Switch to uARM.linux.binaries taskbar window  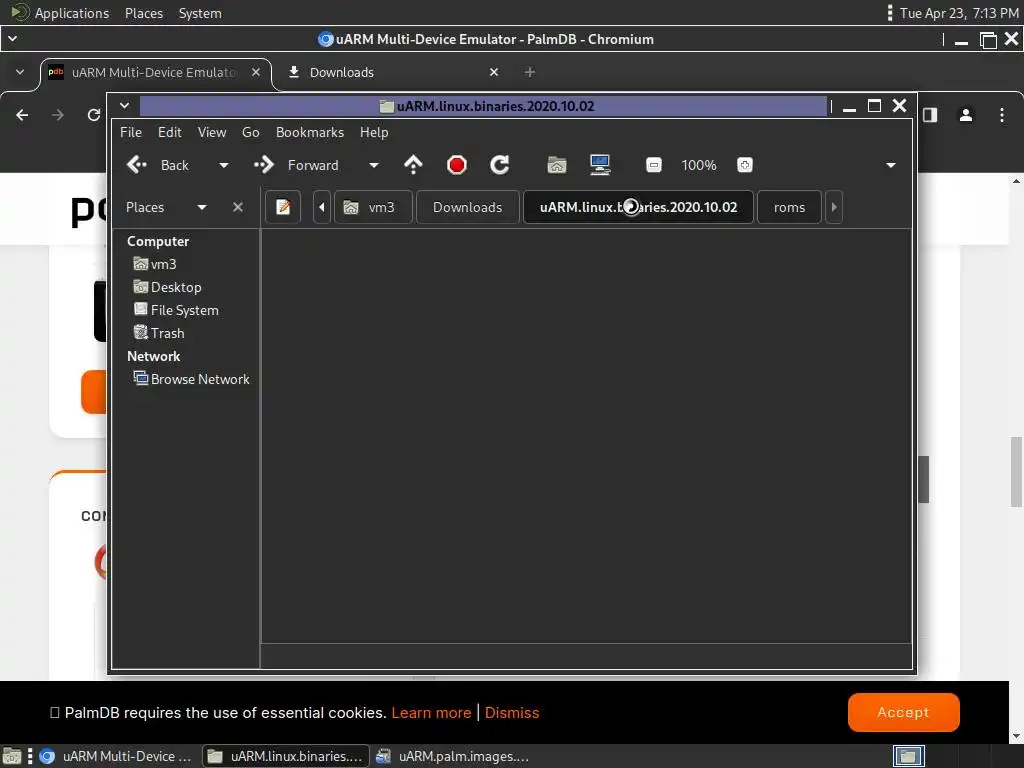285,756
